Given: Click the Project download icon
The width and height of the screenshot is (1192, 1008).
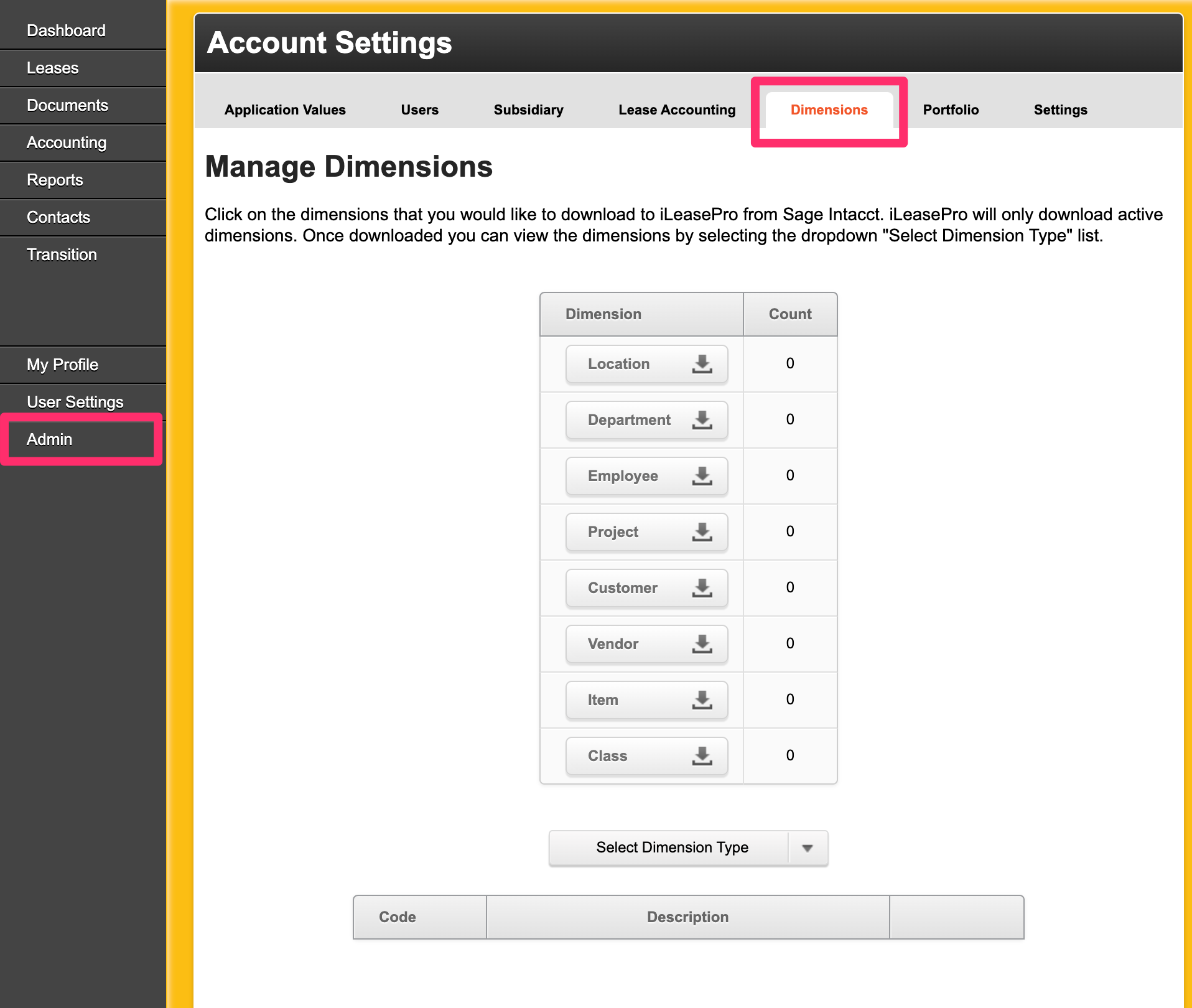Looking at the screenshot, I should [x=702, y=532].
